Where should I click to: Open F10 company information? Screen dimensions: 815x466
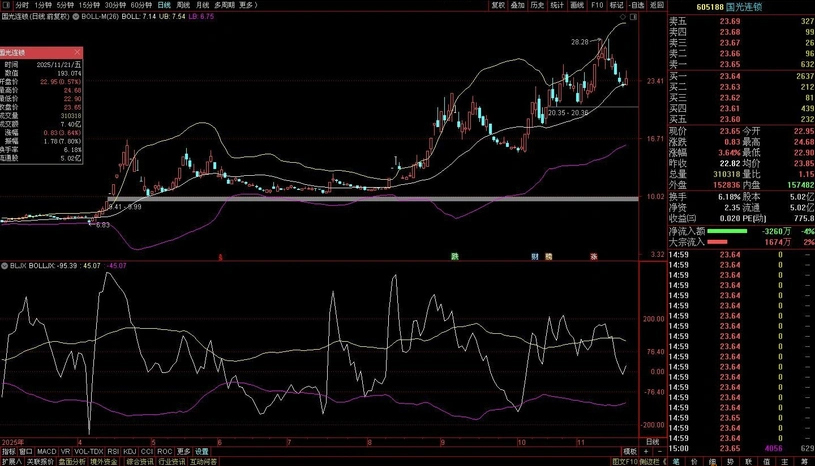[597, 5]
